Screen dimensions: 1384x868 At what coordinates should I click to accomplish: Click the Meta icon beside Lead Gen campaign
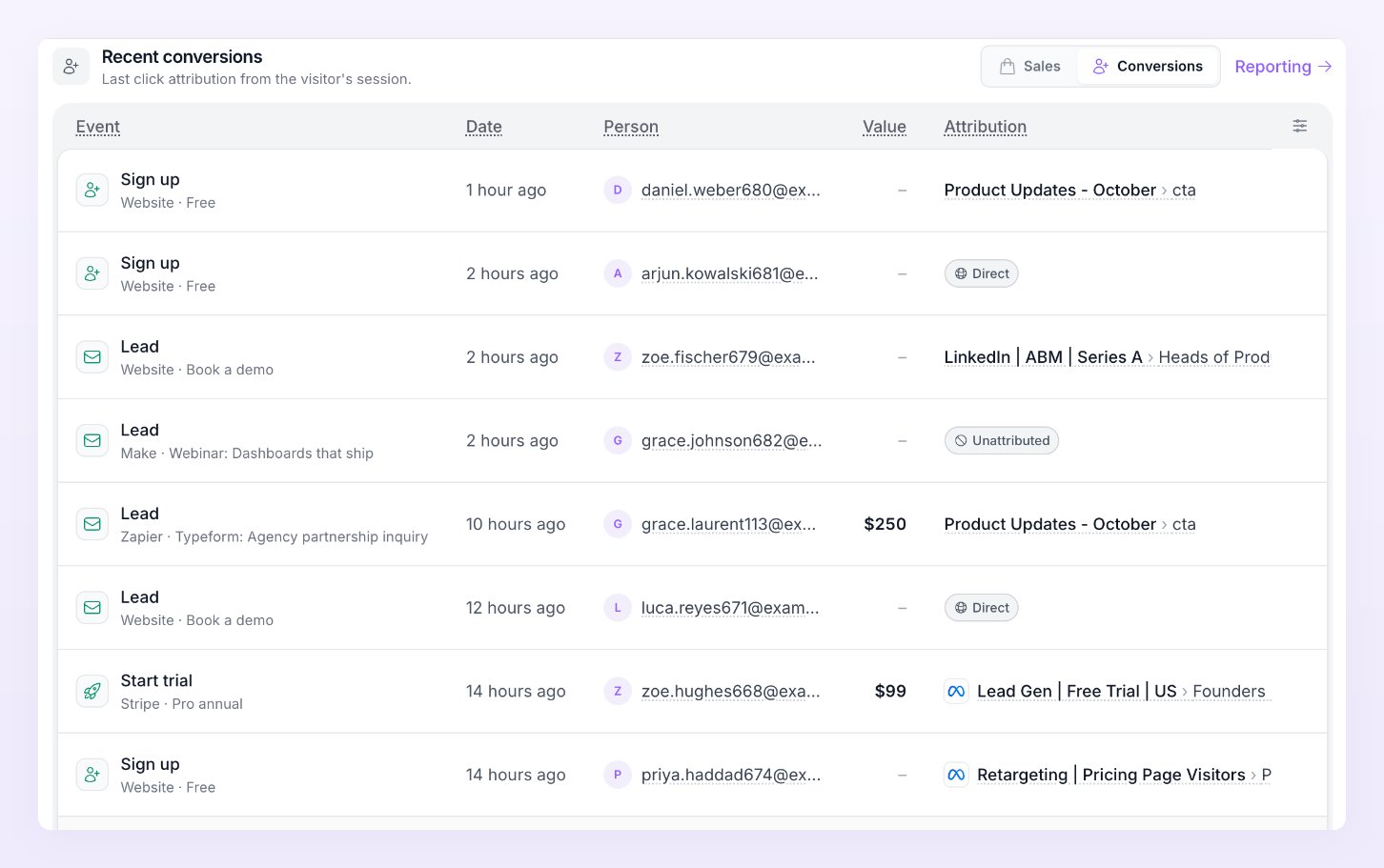pyautogui.click(x=957, y=692)
